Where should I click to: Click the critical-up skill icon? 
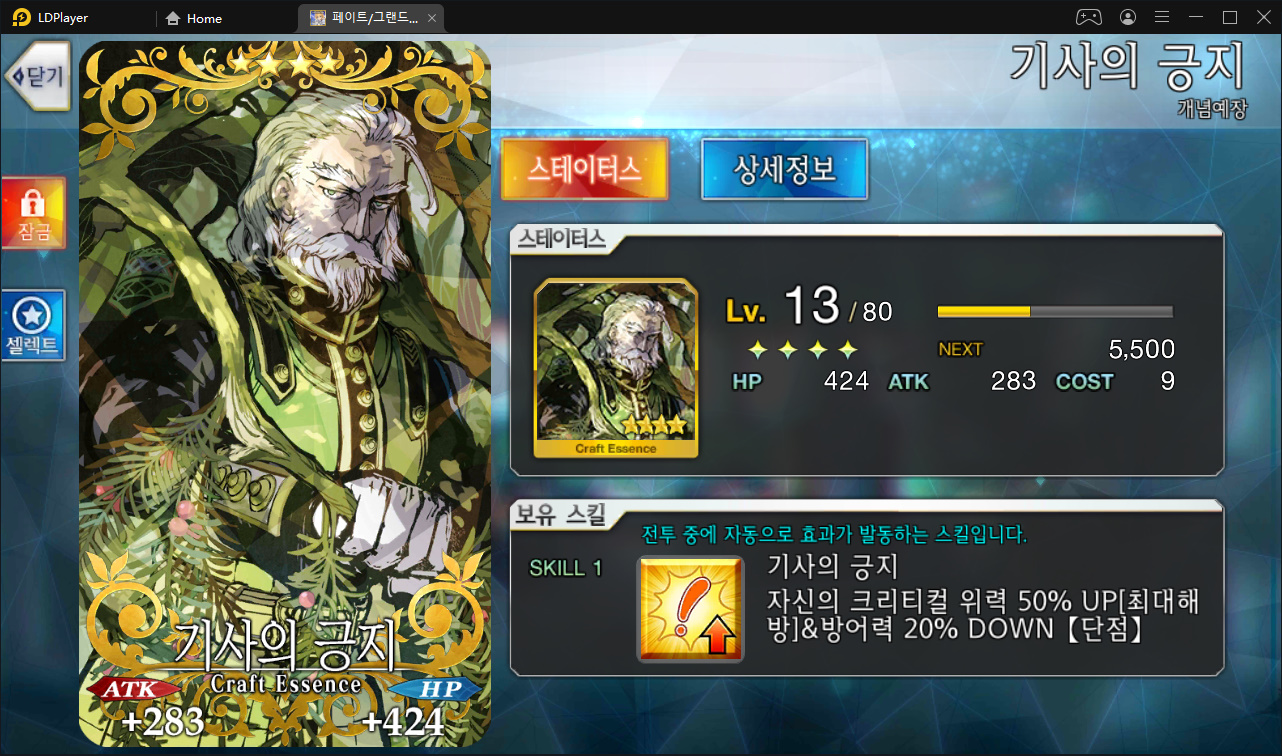pos(691,609)
